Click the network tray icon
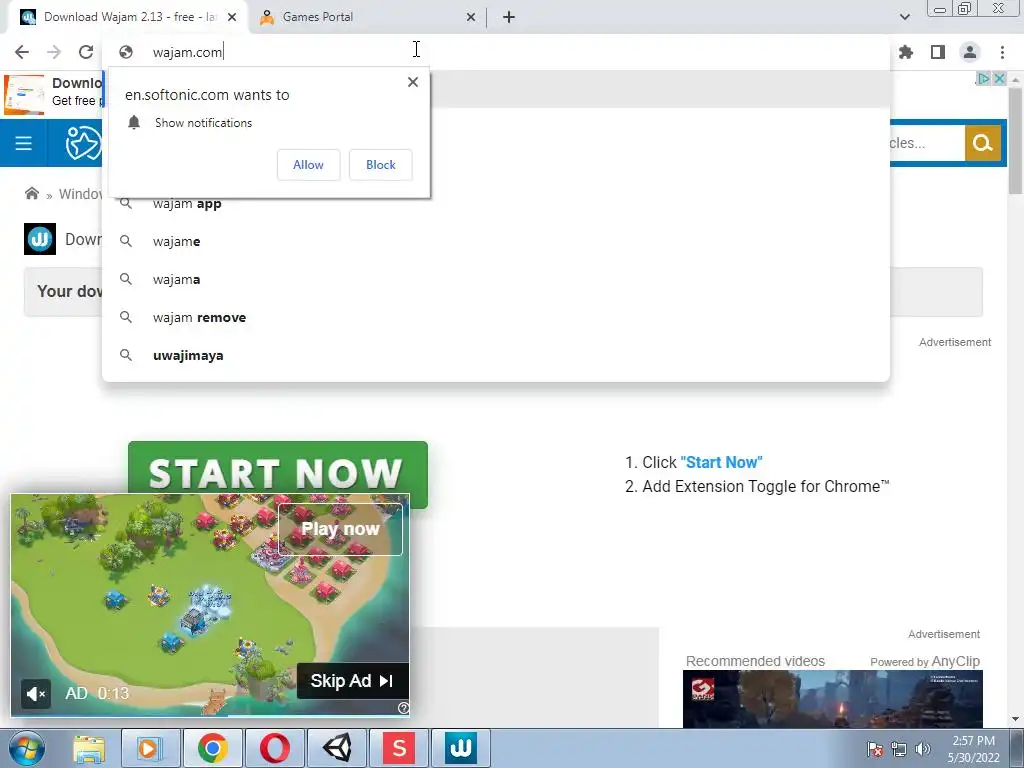The width and height of the screenshot is (1024, 768). click(899, 749)
